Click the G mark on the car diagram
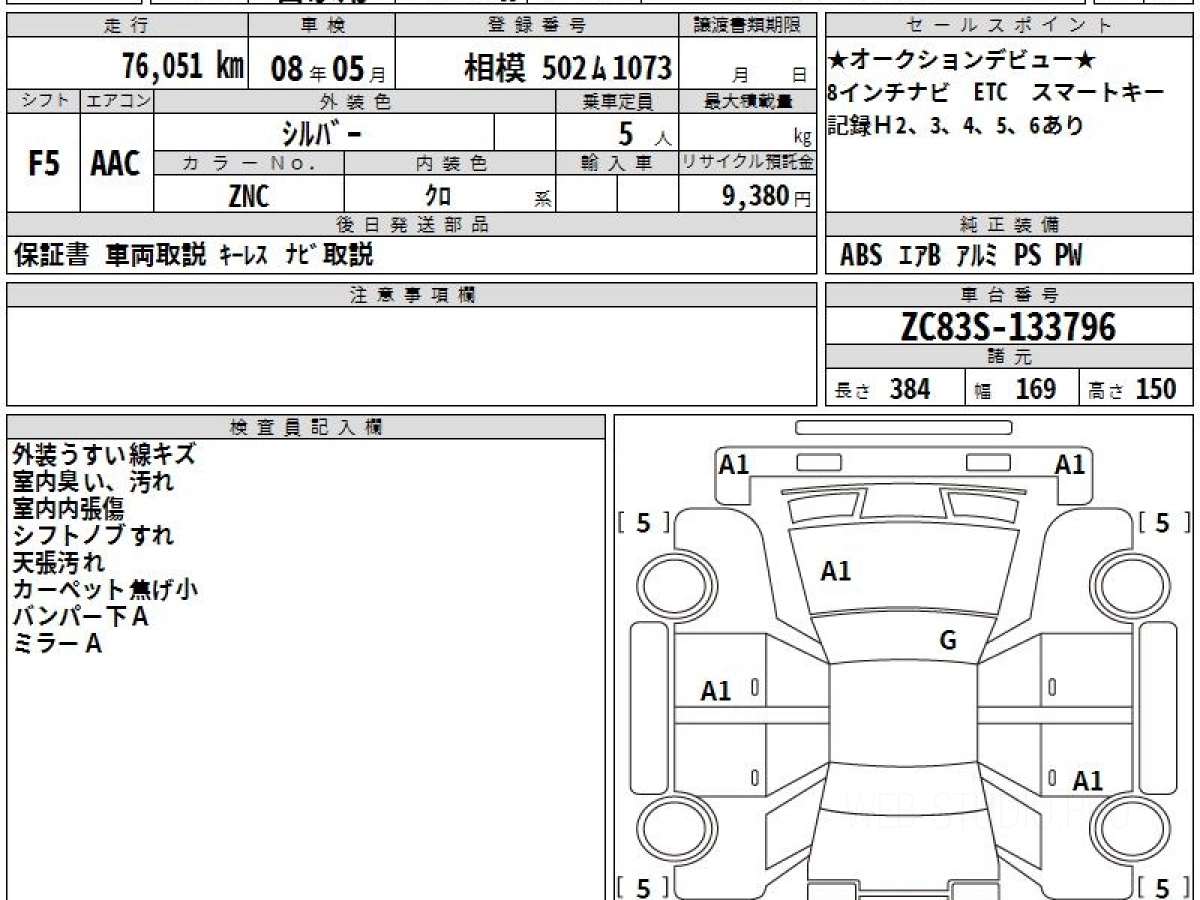Viewport: 1200px width, 900px height. [948, 641]
